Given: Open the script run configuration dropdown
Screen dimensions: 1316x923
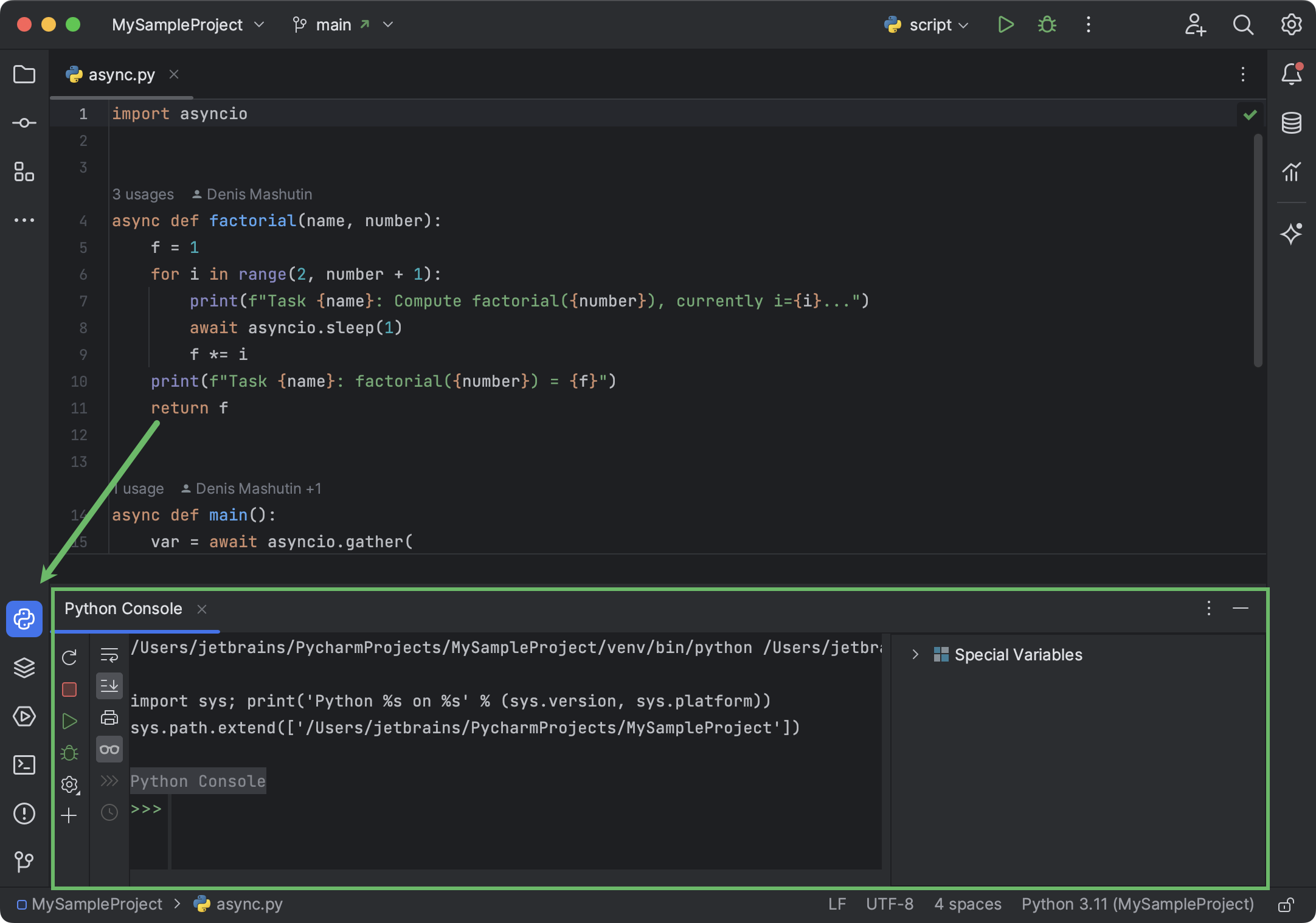Looking at the screenshot, I should point(926,25).
